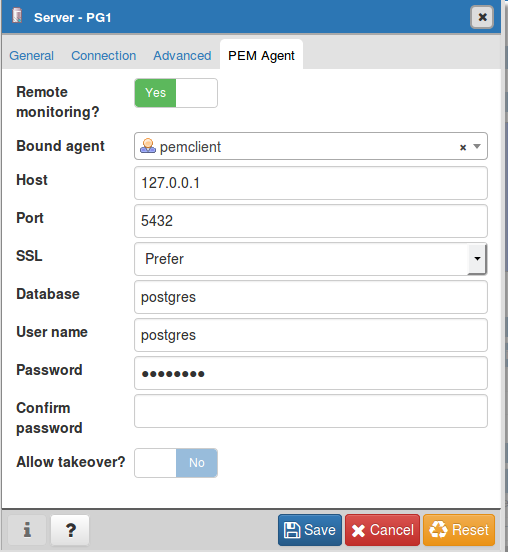Close the Server - PG1 dialog
This screenshot has width=508, height=552.
click(482, 17)
